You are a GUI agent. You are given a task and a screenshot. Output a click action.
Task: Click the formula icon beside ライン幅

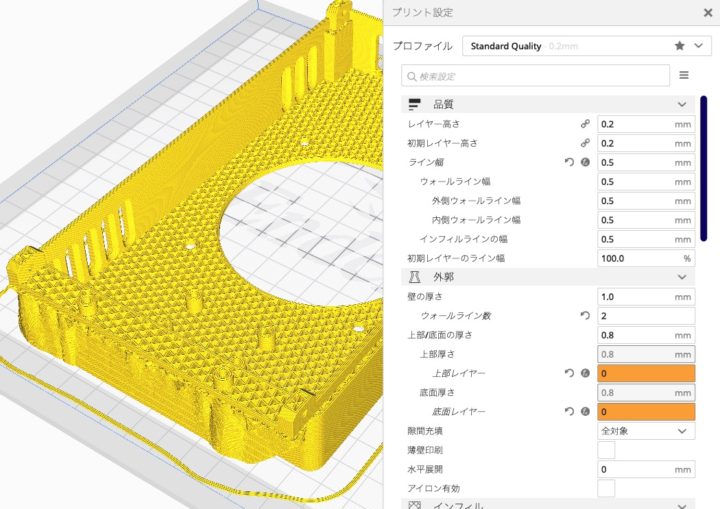[585, 162]
